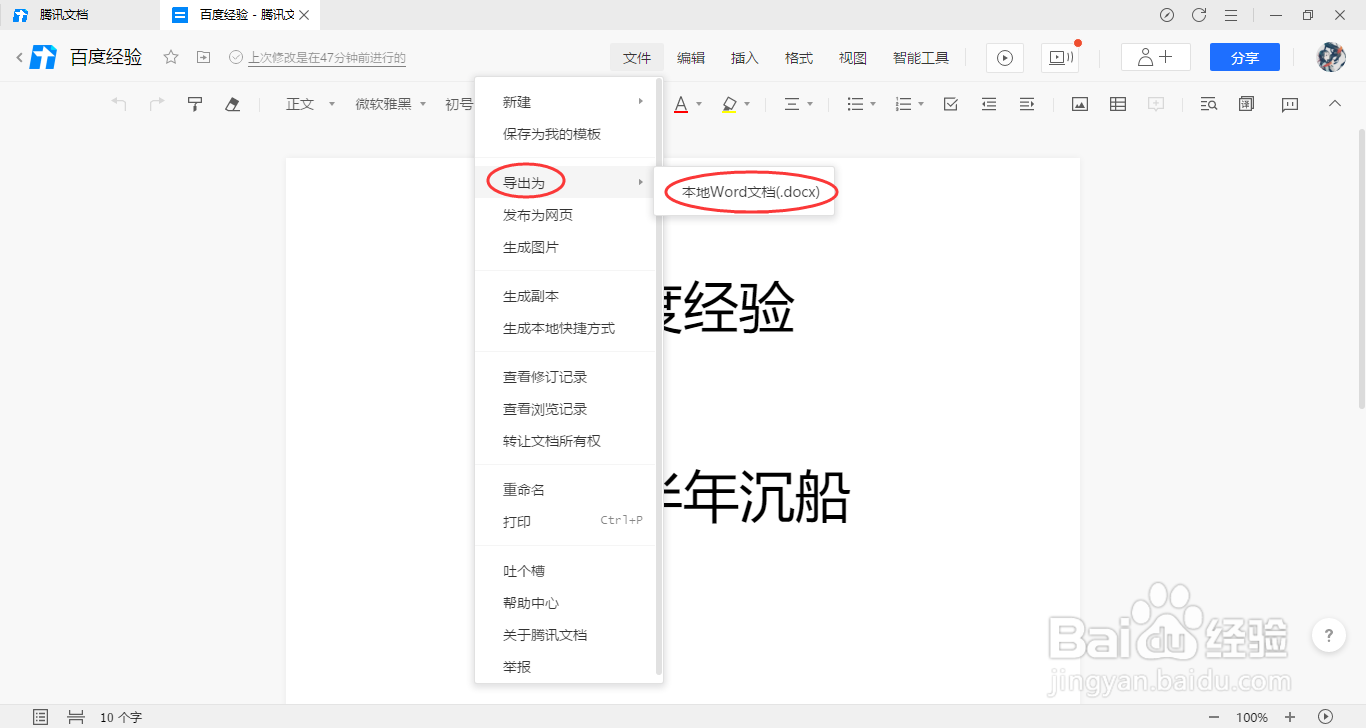Image resolution: width=1366 pixels, height=728 pixels.
Task: Click the add collaborator button
Action: [1155, 58]
